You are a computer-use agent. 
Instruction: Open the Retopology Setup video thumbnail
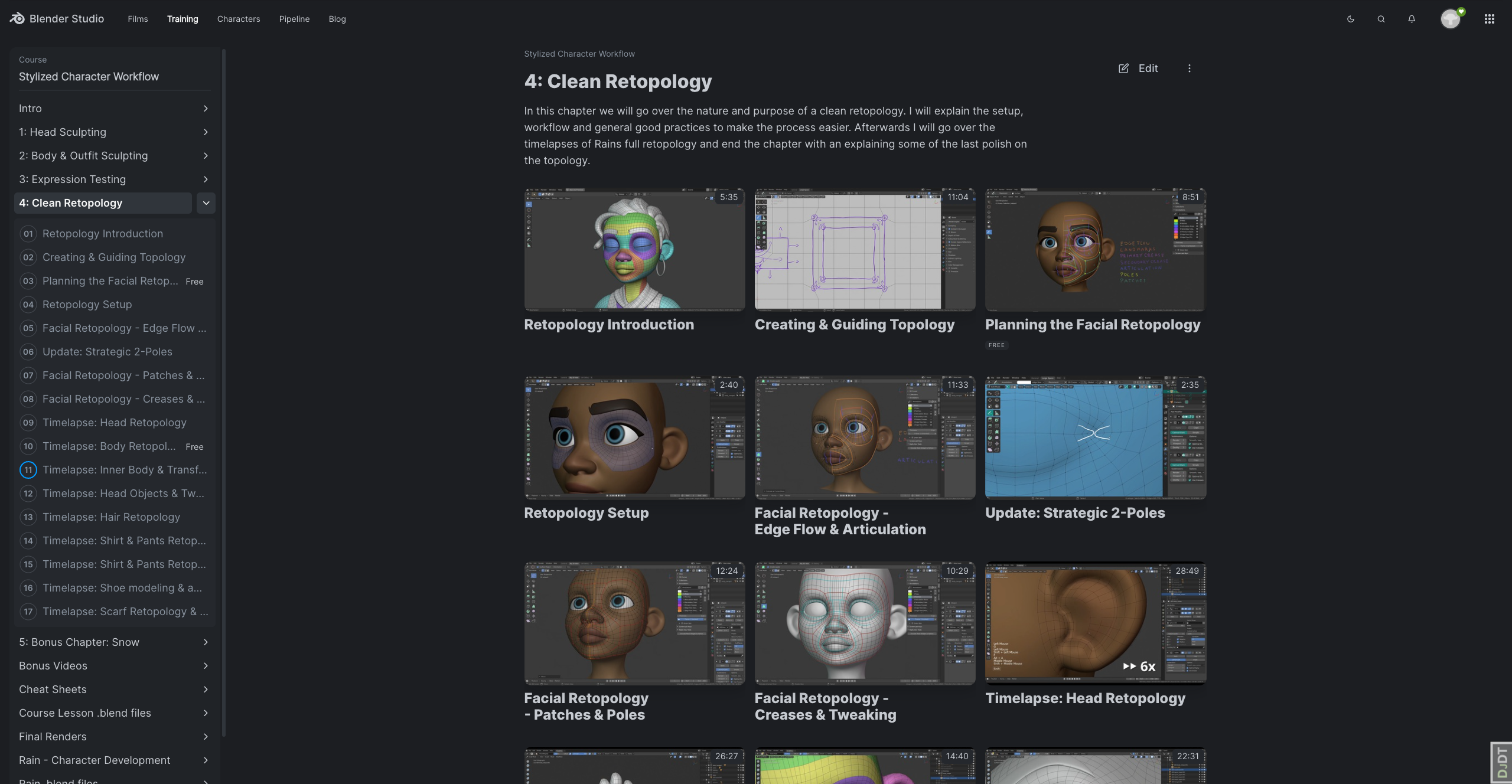pyautogui.click(x=634, y=437)
